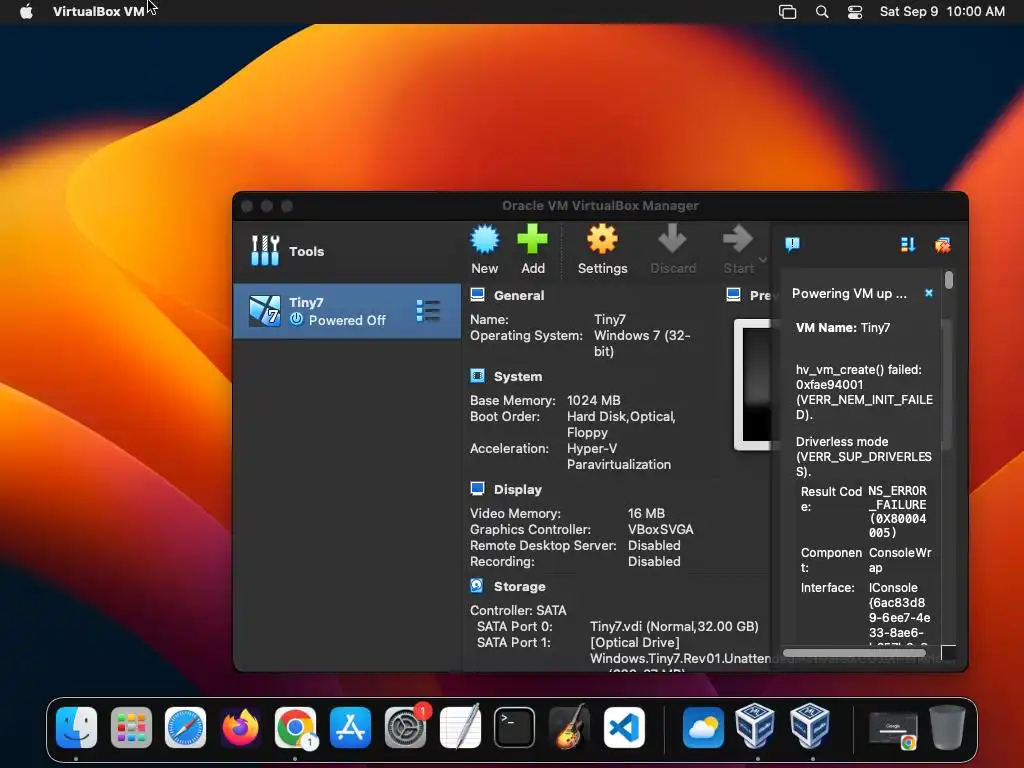Viewport: 1024px width, 768px height.
Task: Open TextEdit from the Dock
Action: [460, 726]
